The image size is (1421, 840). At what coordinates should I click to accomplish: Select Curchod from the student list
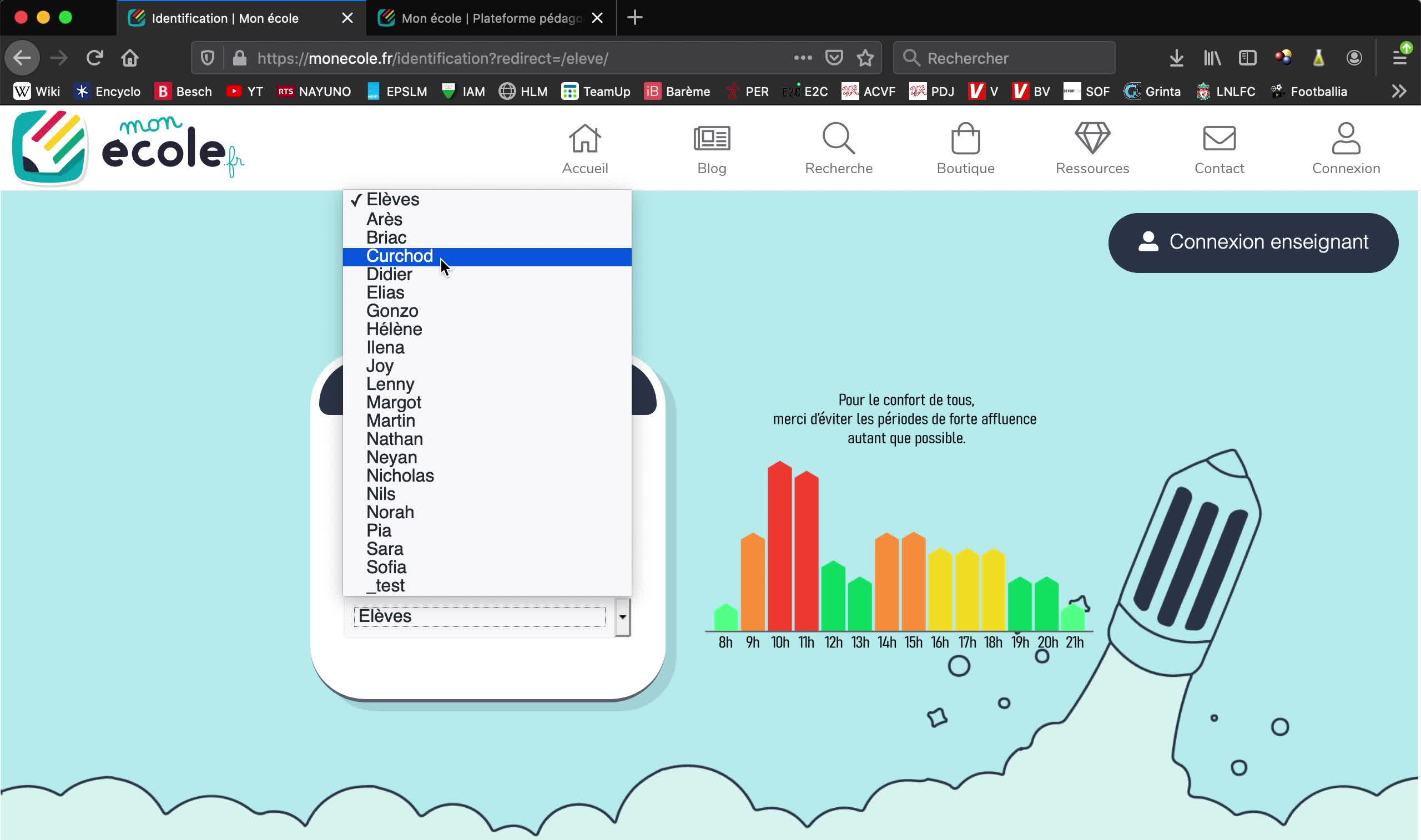click(x=399, y=256)
